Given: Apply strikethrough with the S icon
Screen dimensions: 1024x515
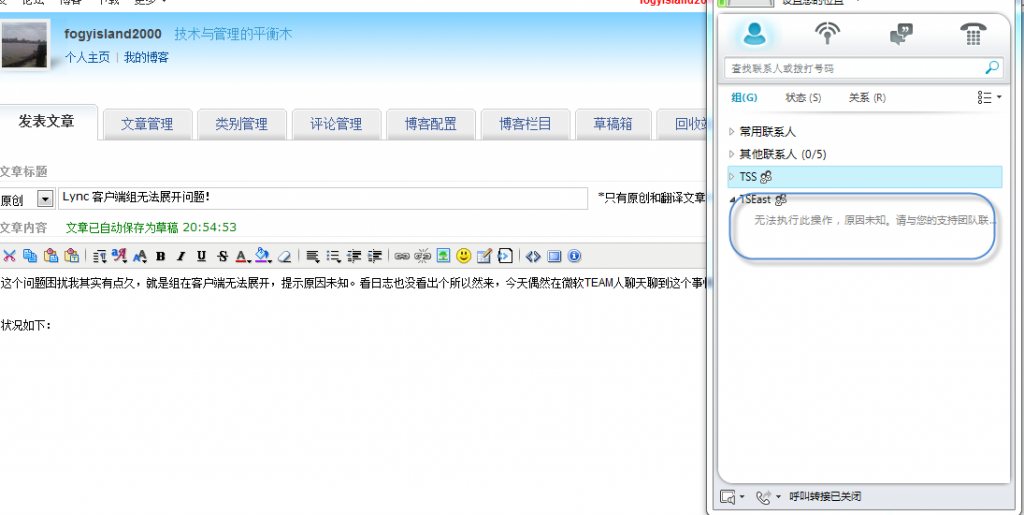Looking at the screenshot, I should click(222, 256).
